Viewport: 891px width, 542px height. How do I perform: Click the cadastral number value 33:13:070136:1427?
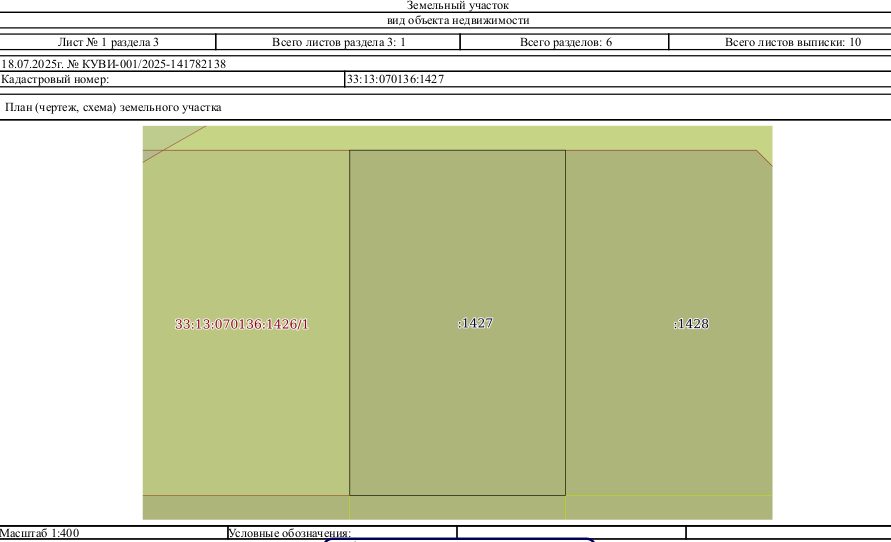click(x=395, y=80)
